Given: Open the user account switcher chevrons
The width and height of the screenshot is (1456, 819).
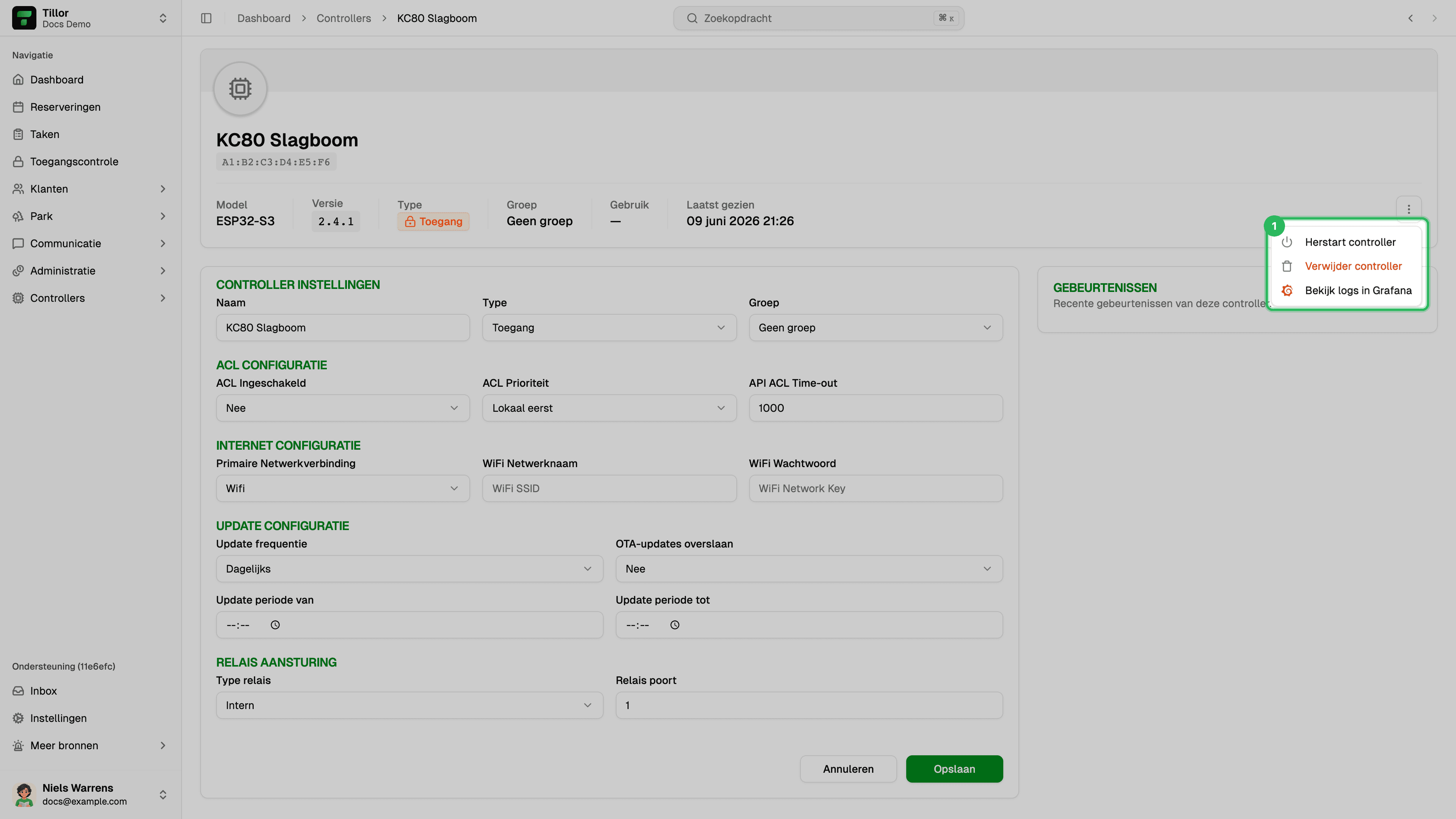Looking at the screenshot, I should [163, 794].
